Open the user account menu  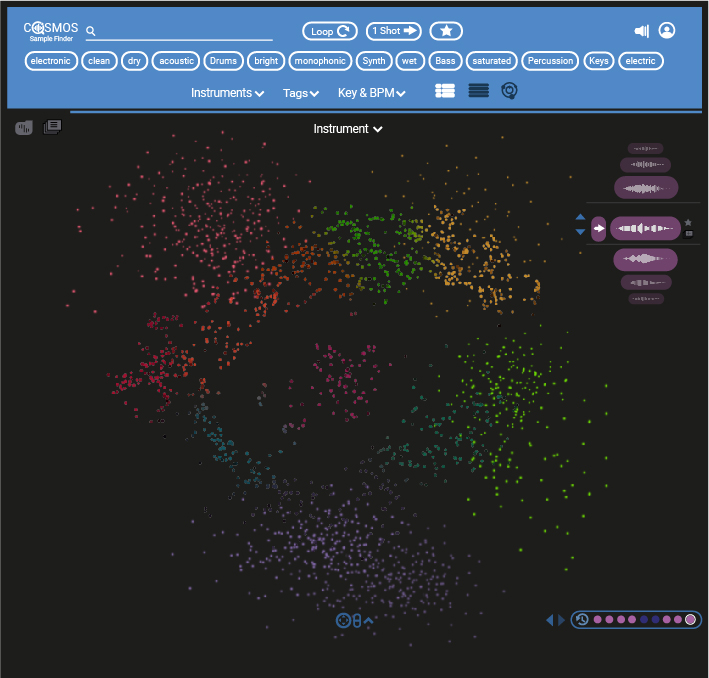tap(666, 30)
